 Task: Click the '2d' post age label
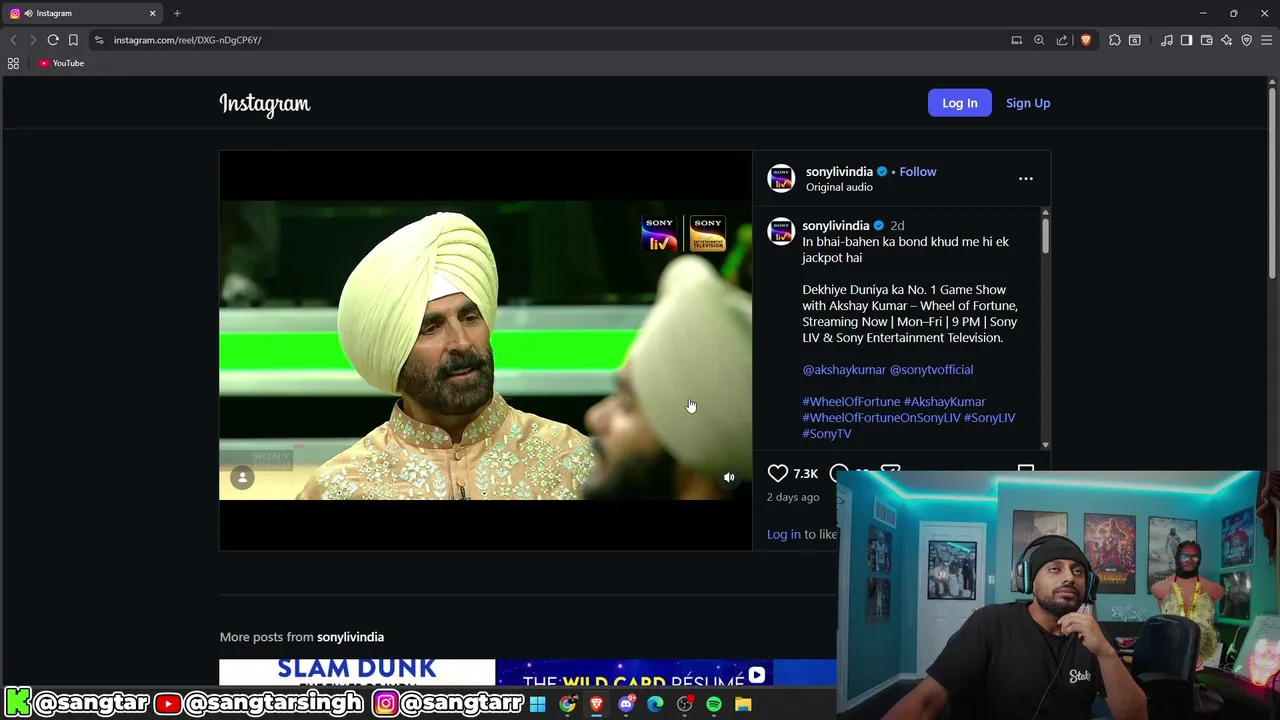coord(897,225)
